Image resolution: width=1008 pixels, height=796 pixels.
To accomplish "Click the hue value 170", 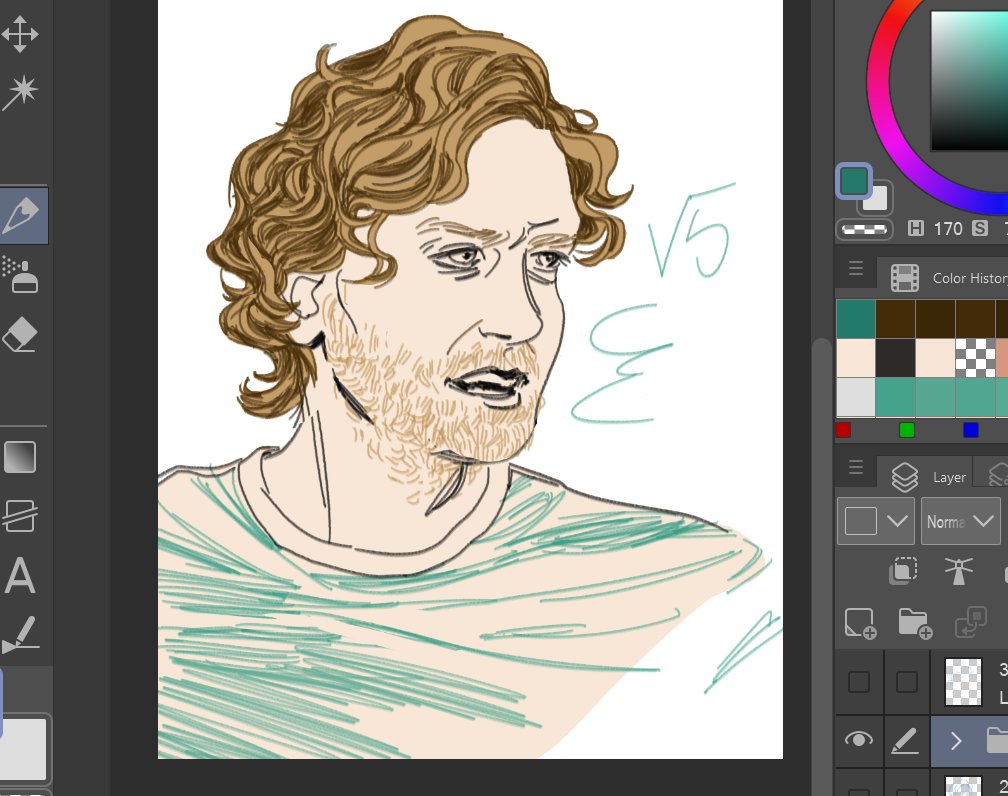I will click(948, 228).
